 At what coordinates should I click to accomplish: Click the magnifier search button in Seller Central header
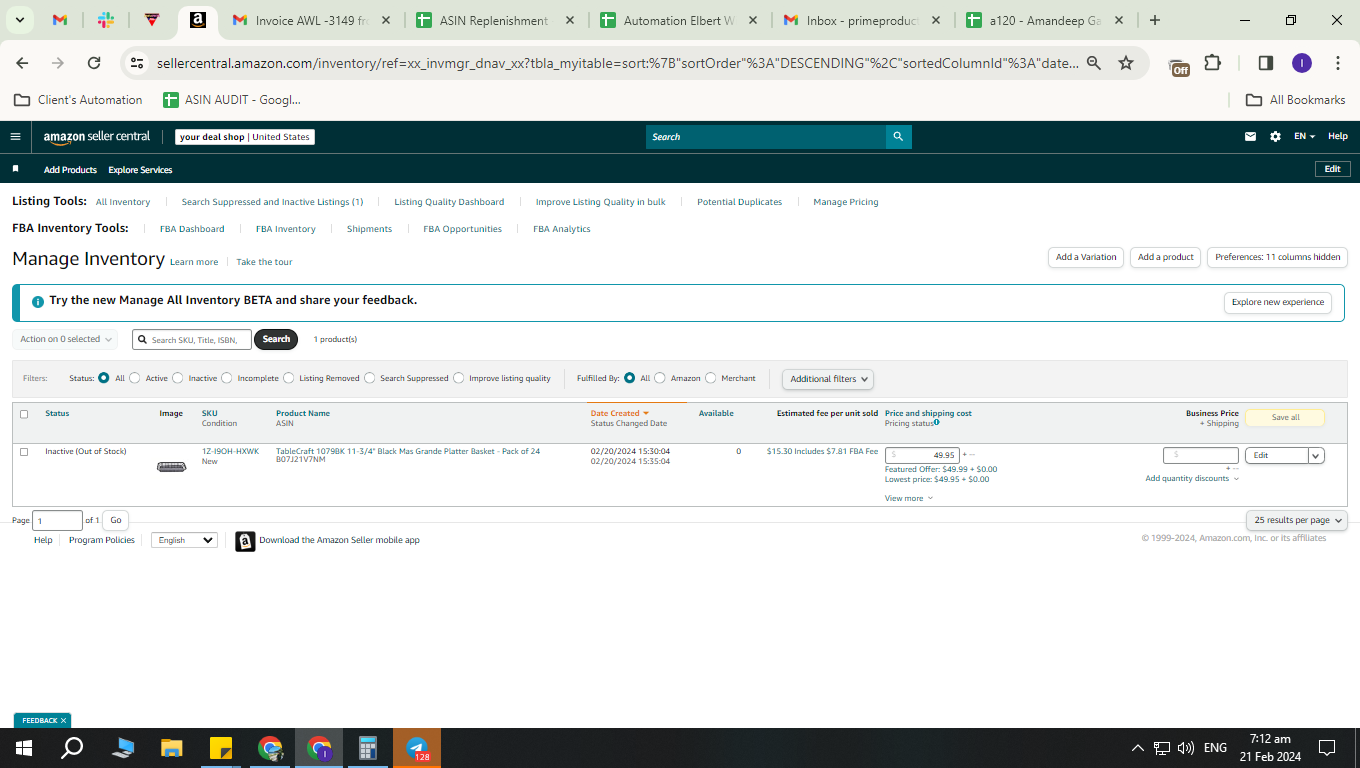(898, 137)
